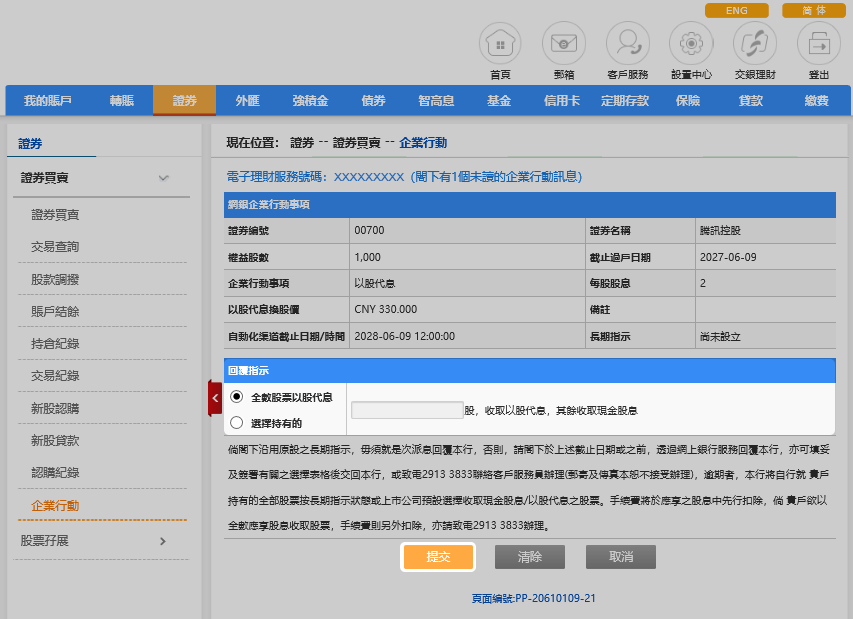Image resolution: width=853 pixels, height=619 pixels.
Task: Switch to the 外匯 tab
Action: (x=247, y=101)
